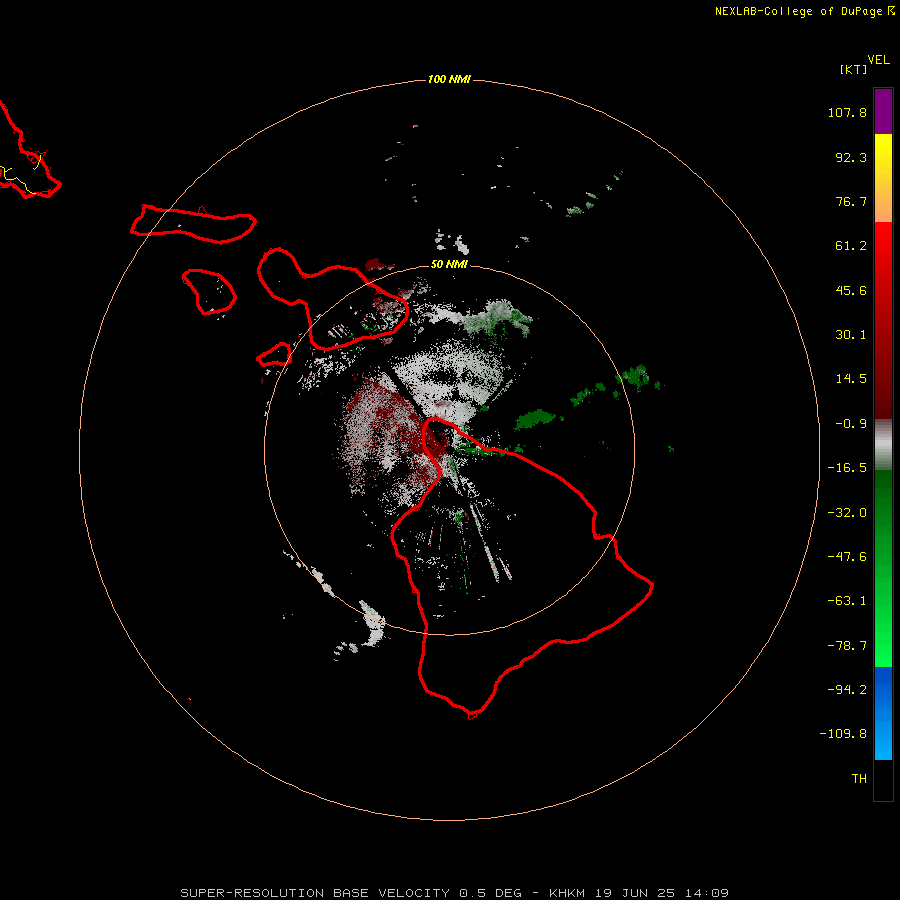Click the 50 NMI range ring label
Image resolution: width=900 pixels, height=900 pixels.
449,265
